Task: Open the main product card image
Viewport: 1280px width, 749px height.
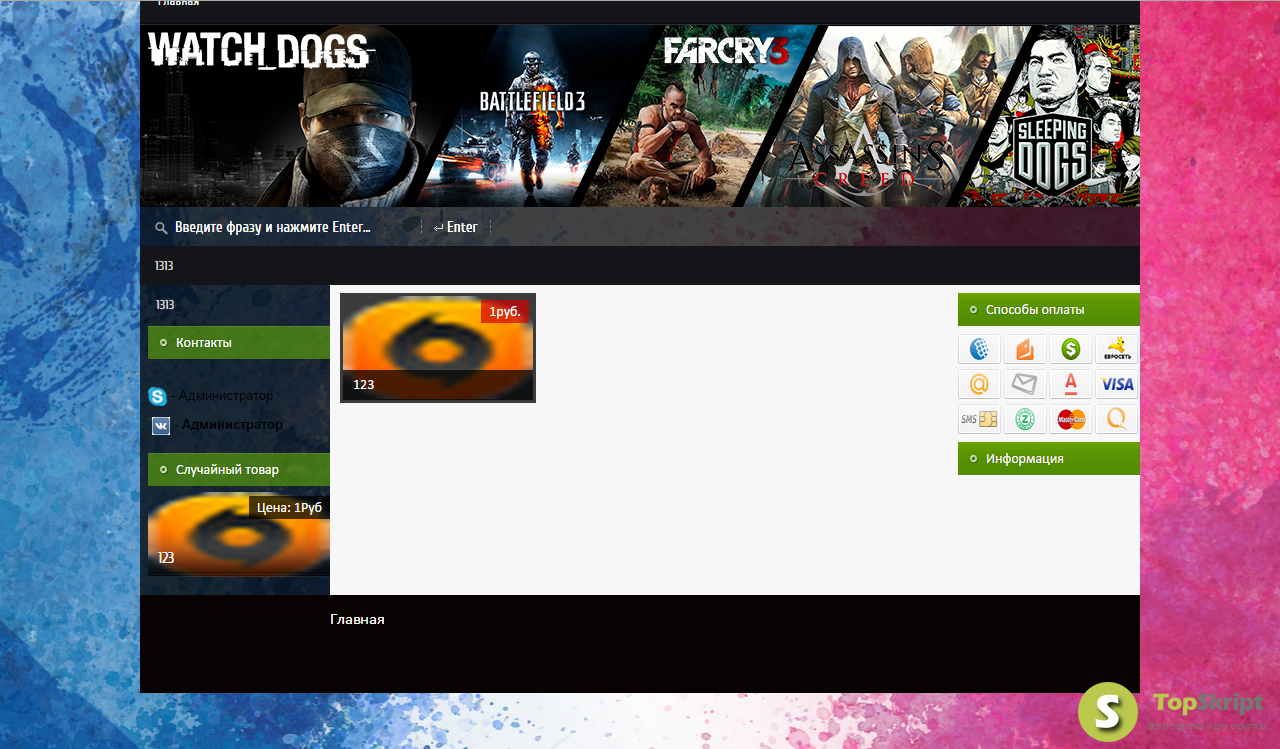Action: (438, 348)
